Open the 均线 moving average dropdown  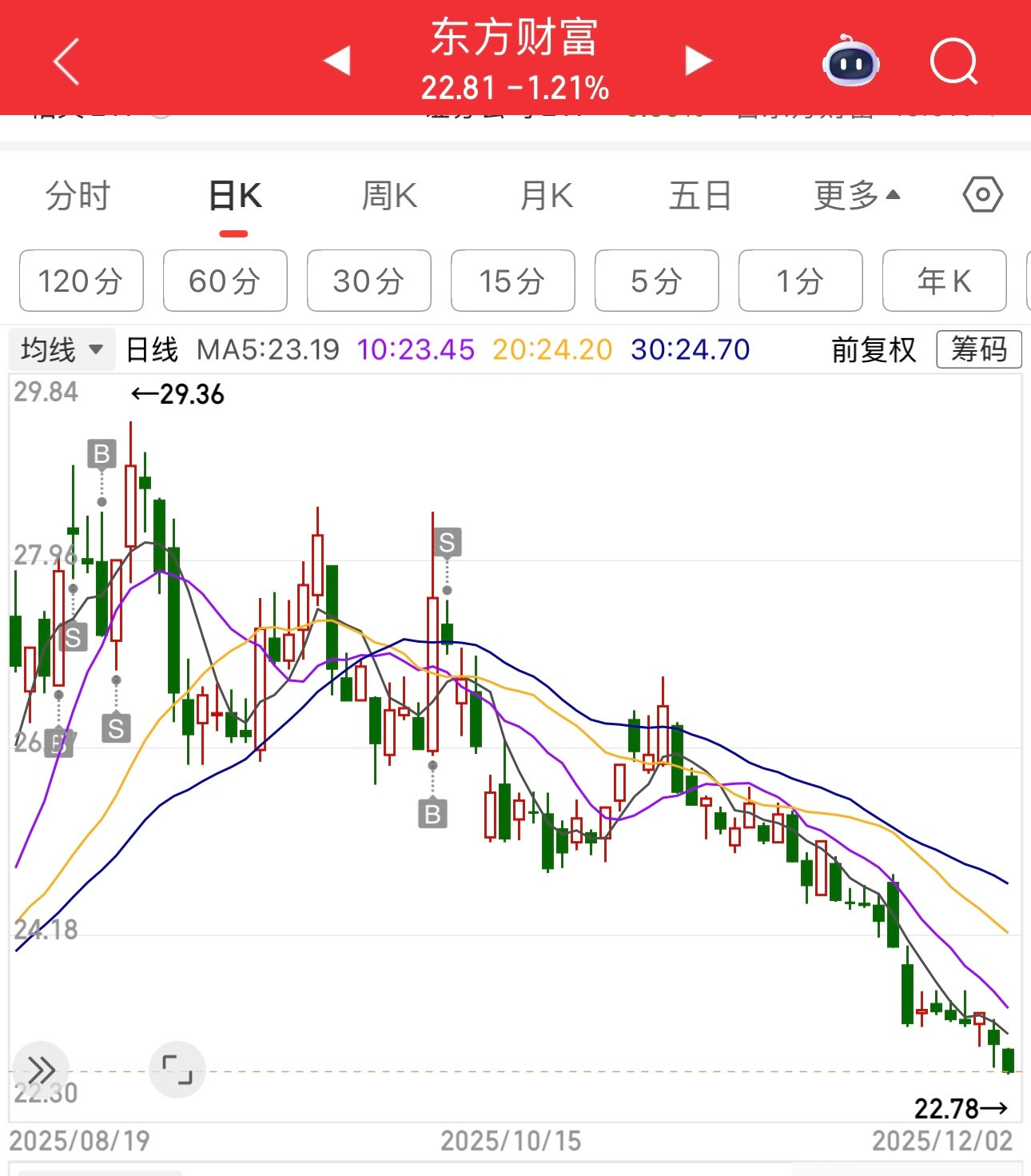(60, 349)
